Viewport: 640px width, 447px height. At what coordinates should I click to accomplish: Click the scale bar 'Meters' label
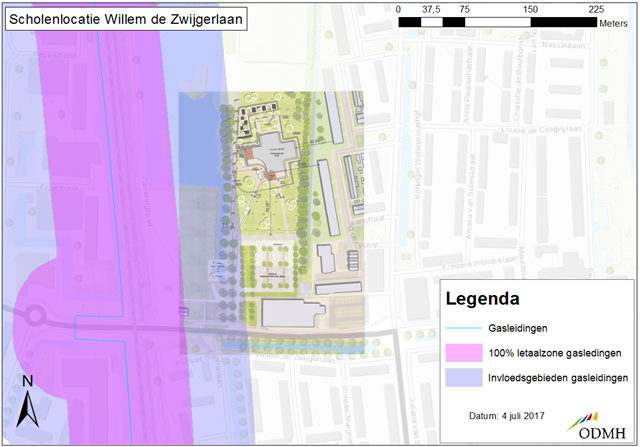click(613, 24)
